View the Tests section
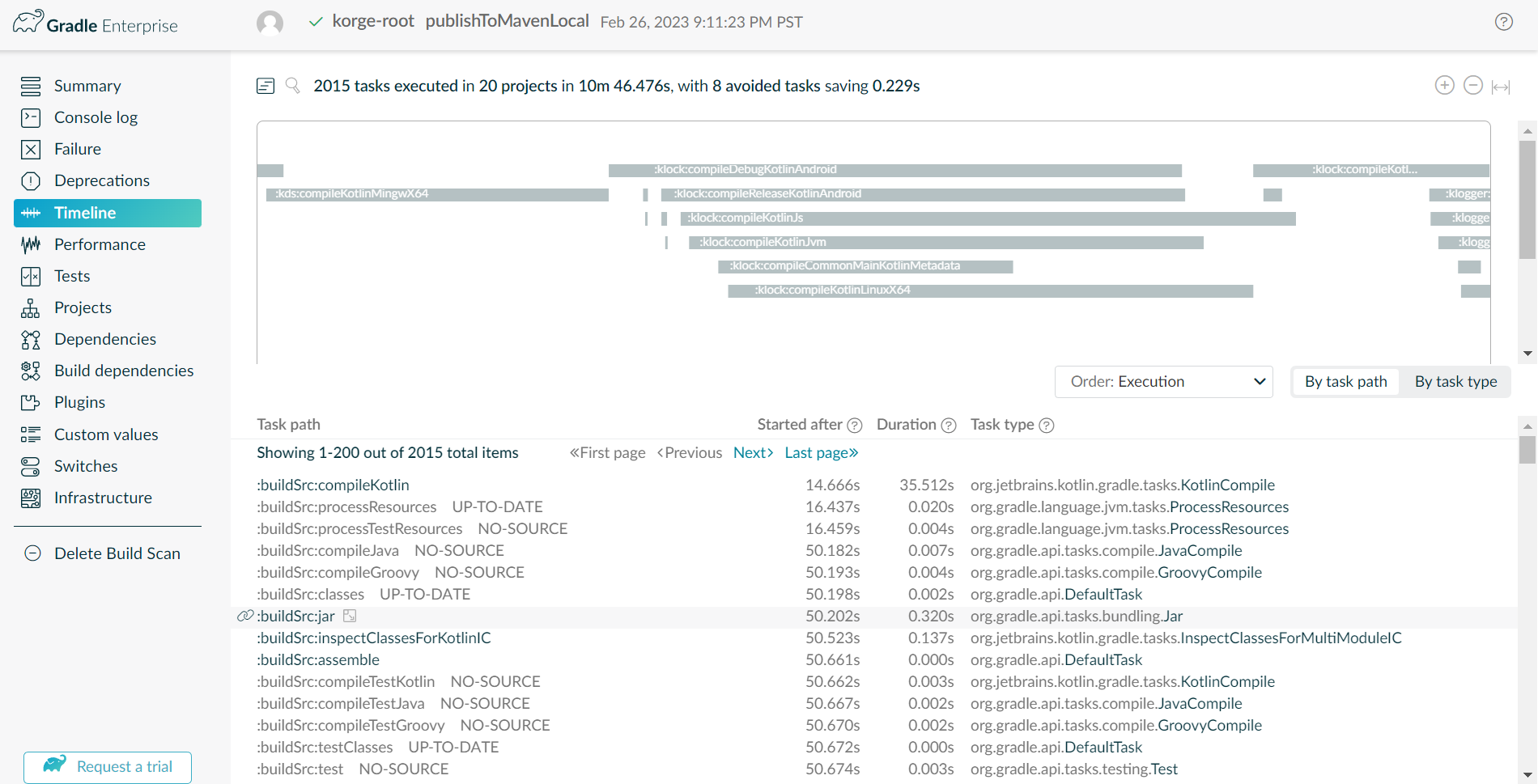The height and width of the screenshot is (784, 1538). click(71, 276)
